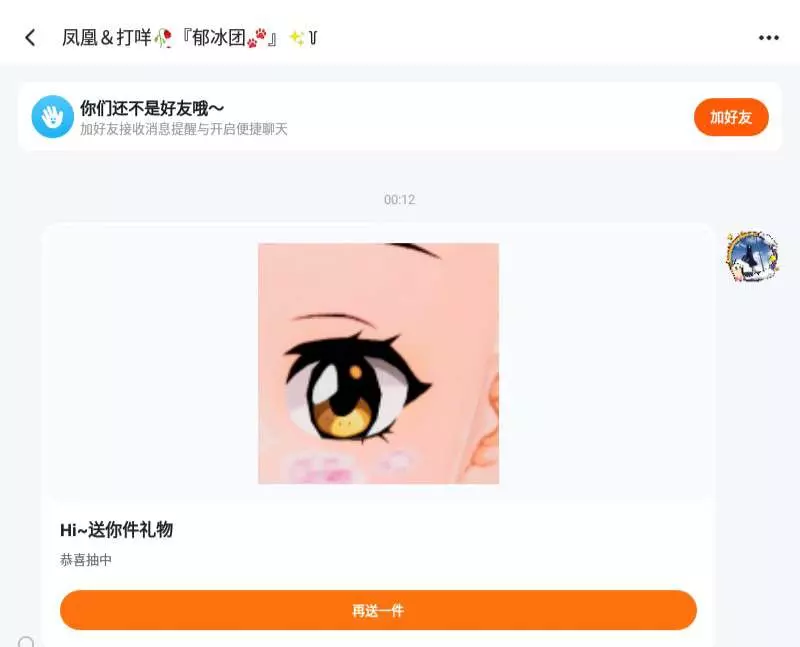The width and height of the screenshot is (800, 647).
Task: Click the 00:12 timestamp
Action: pyautogui.click(x=399, y=200)
